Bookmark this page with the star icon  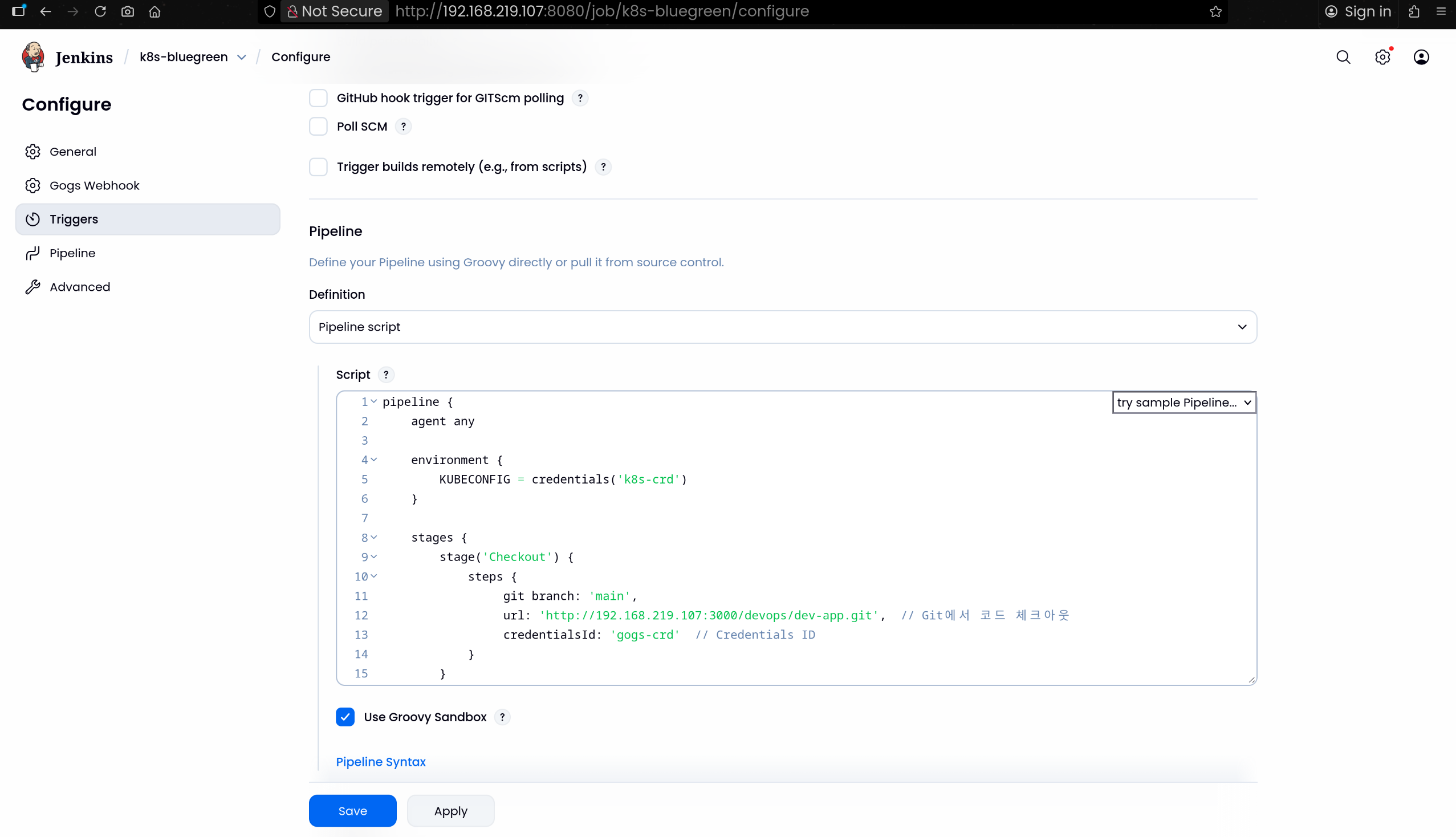tap(1215, 11)
